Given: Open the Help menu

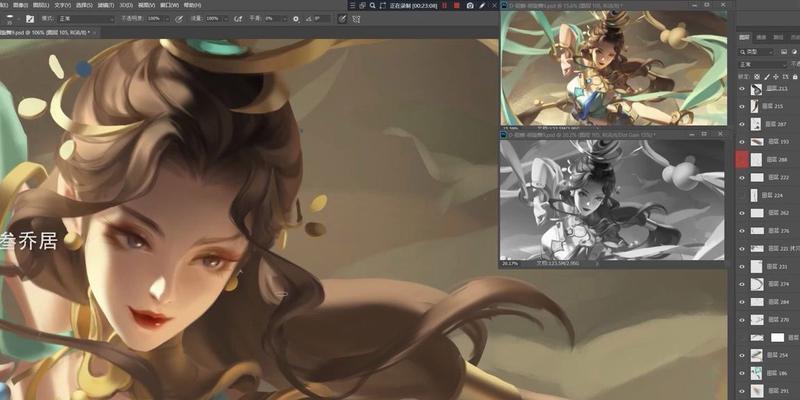Looking at the screenshot, I should [192, 5].
